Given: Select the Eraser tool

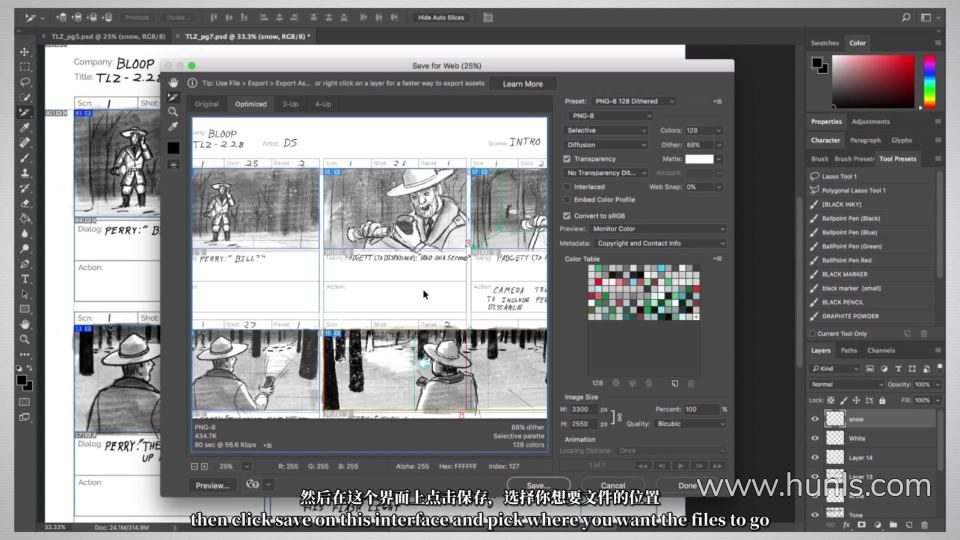Looking at the screenshot, I should (x=24, y=203).
